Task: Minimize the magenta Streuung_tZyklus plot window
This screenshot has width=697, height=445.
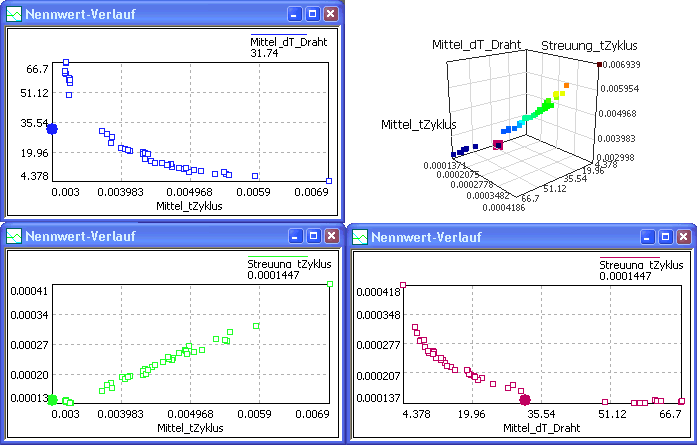Action: 647,237
